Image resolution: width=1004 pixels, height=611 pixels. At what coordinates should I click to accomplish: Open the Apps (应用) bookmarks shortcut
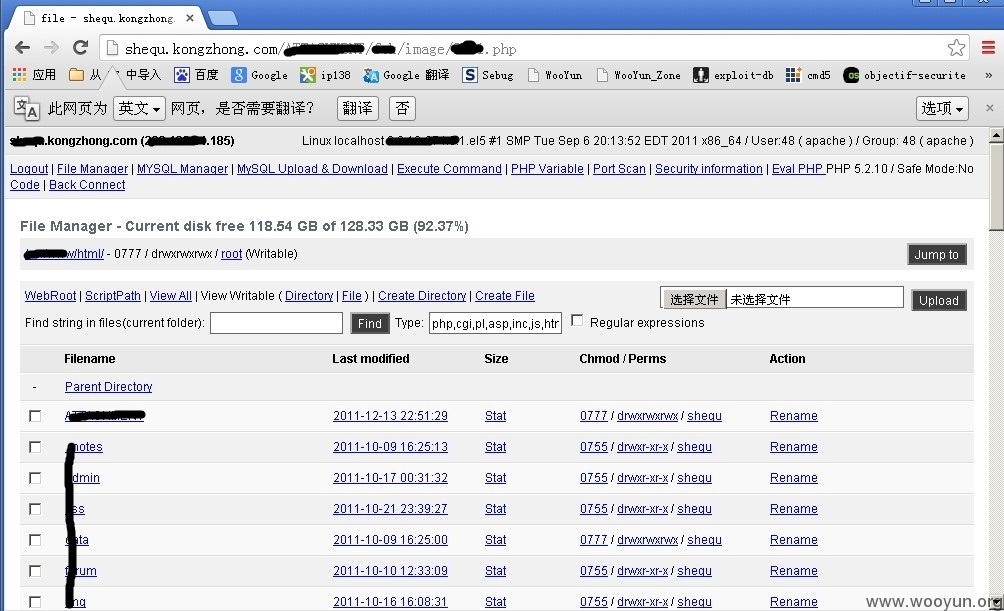pos(35,75)
